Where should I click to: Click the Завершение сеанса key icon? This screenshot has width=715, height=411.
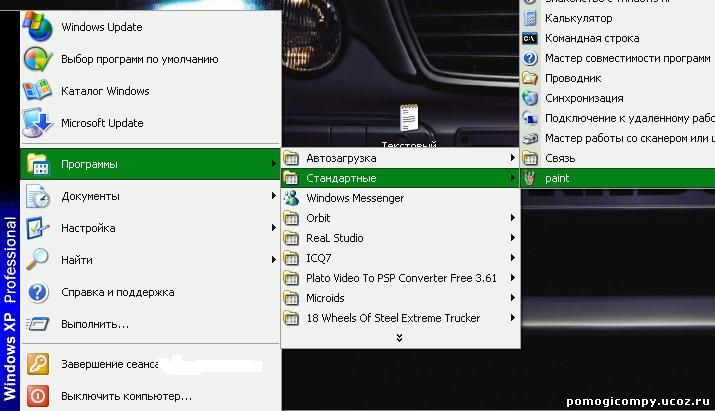point(37,364)
